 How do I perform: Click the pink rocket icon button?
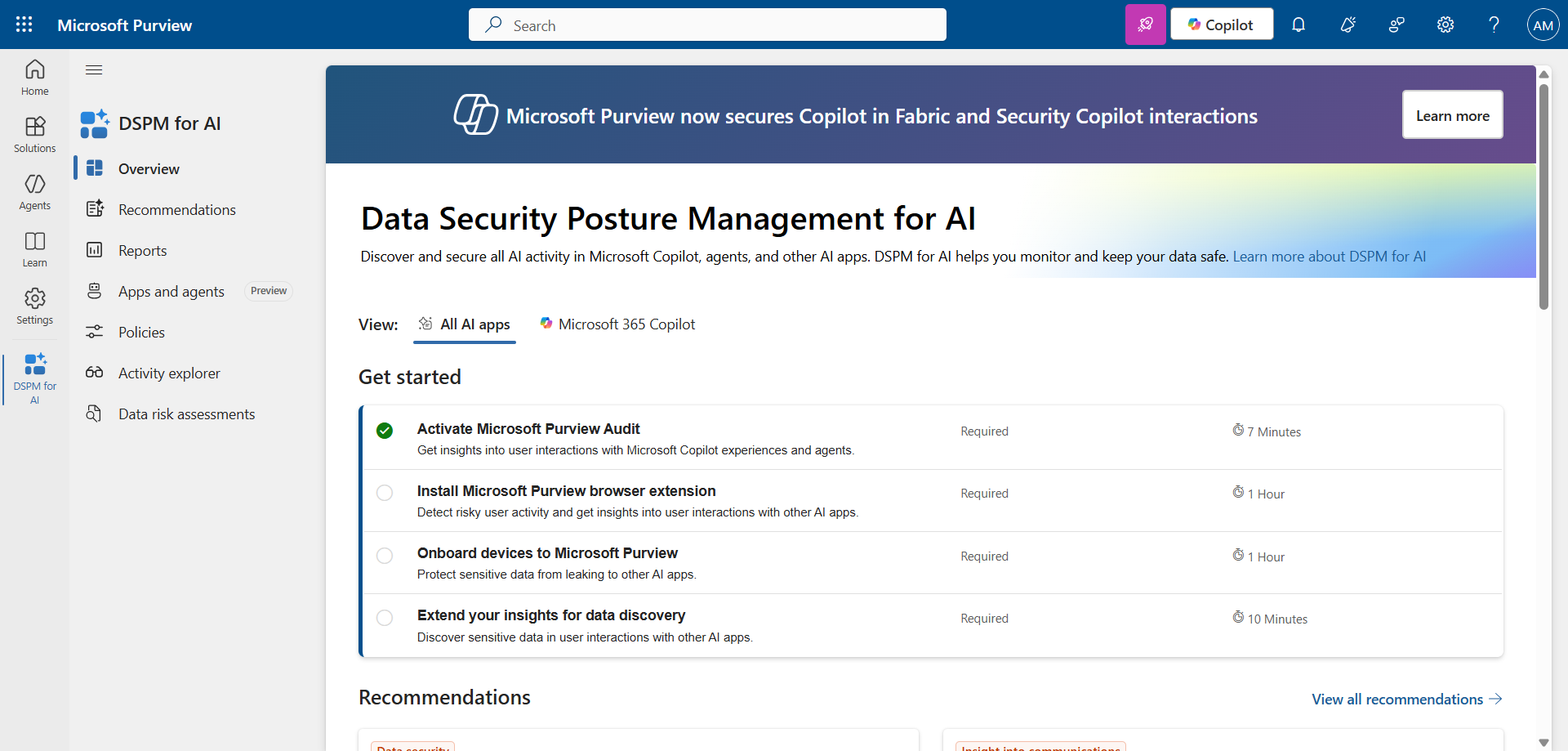tap(1145, 25)
